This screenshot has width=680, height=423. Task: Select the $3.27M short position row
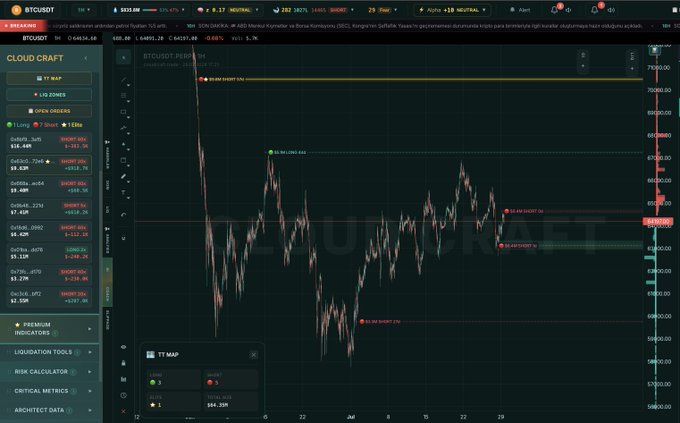[x=49, y=275]
